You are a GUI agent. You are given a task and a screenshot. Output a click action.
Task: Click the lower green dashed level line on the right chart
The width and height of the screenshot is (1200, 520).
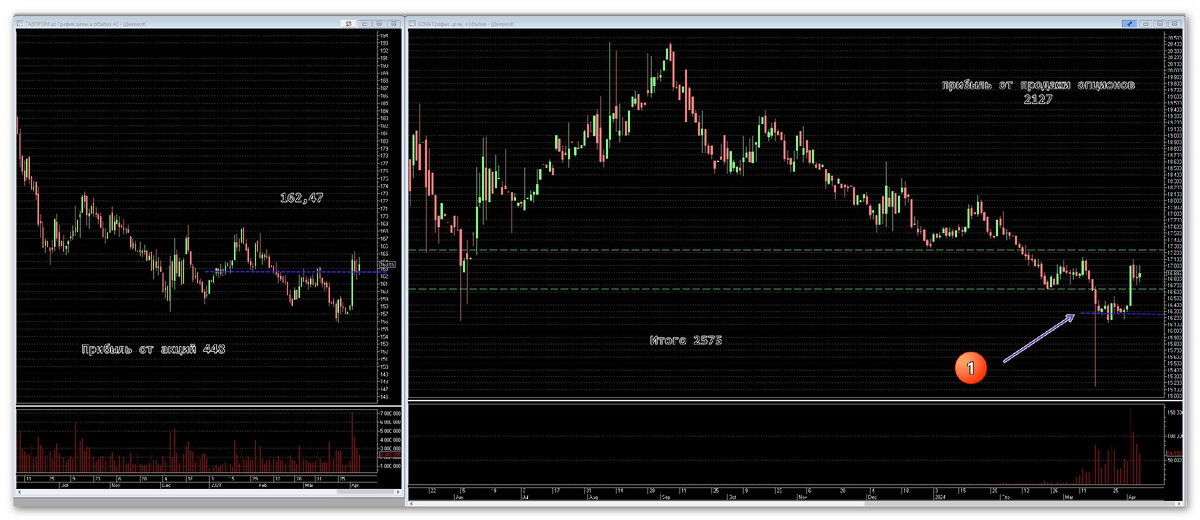(x=785, y=289)
